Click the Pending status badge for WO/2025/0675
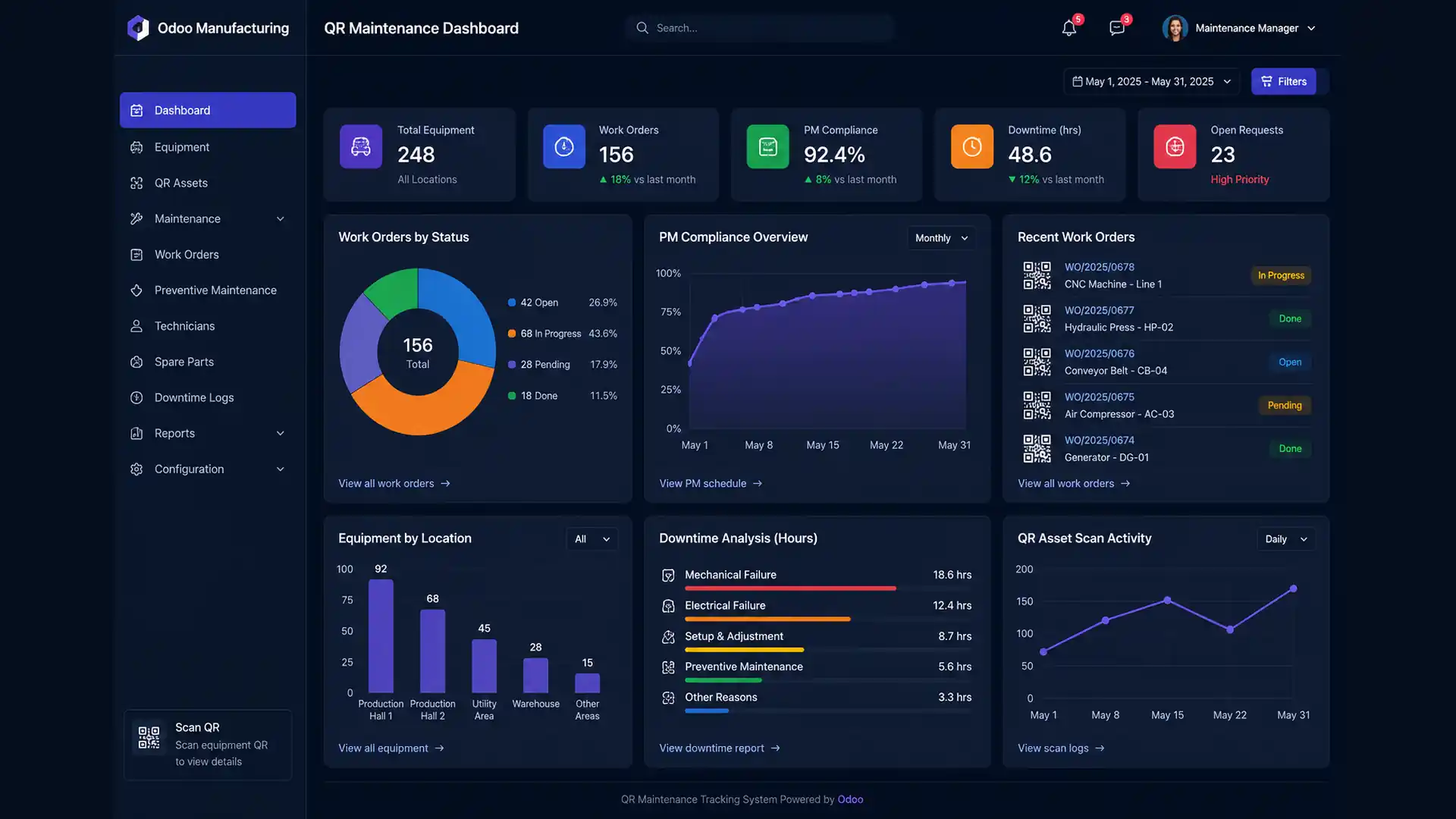Screen dimensions: 1456x819 [1285, 405]
